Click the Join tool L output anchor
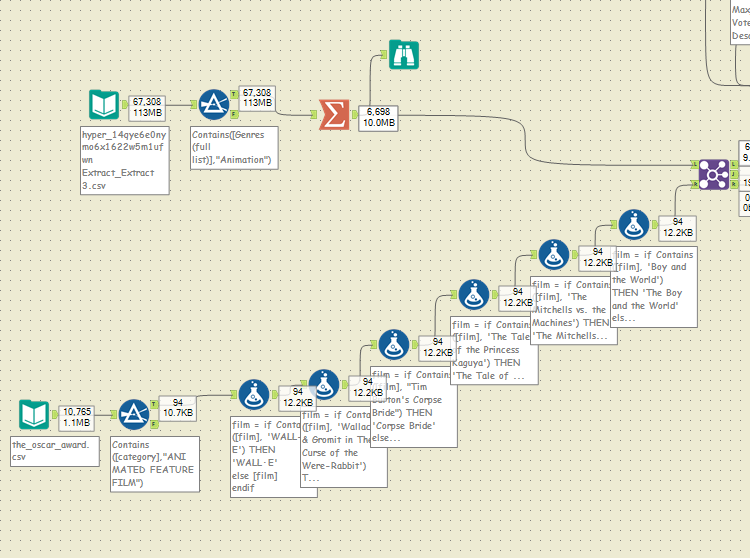The height and width of the screenshot is (558, 750). [733, 164]
